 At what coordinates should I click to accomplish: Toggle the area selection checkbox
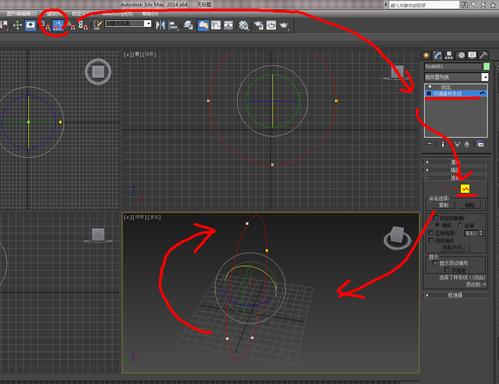tap(431, 233)
